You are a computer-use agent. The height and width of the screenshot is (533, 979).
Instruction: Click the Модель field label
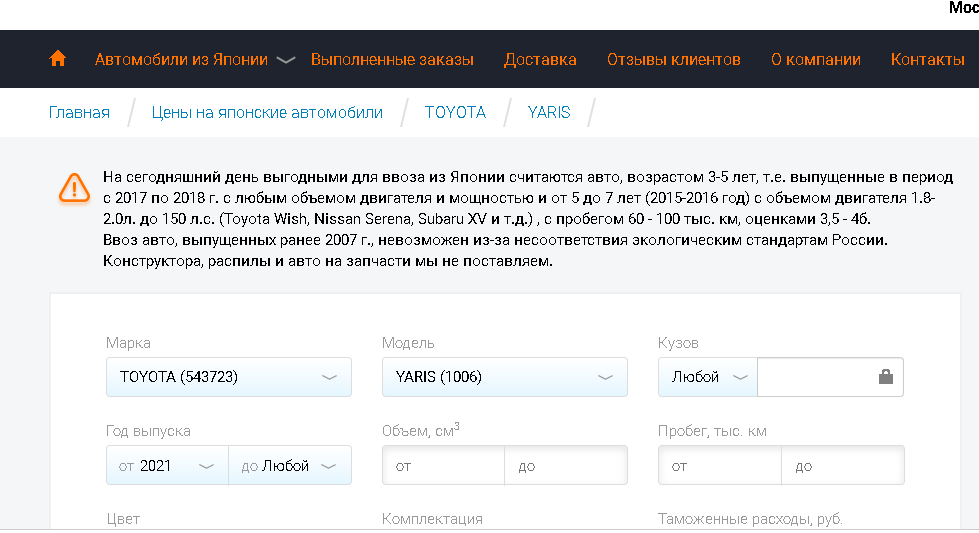pyautogui.click(x=408, y=343)
